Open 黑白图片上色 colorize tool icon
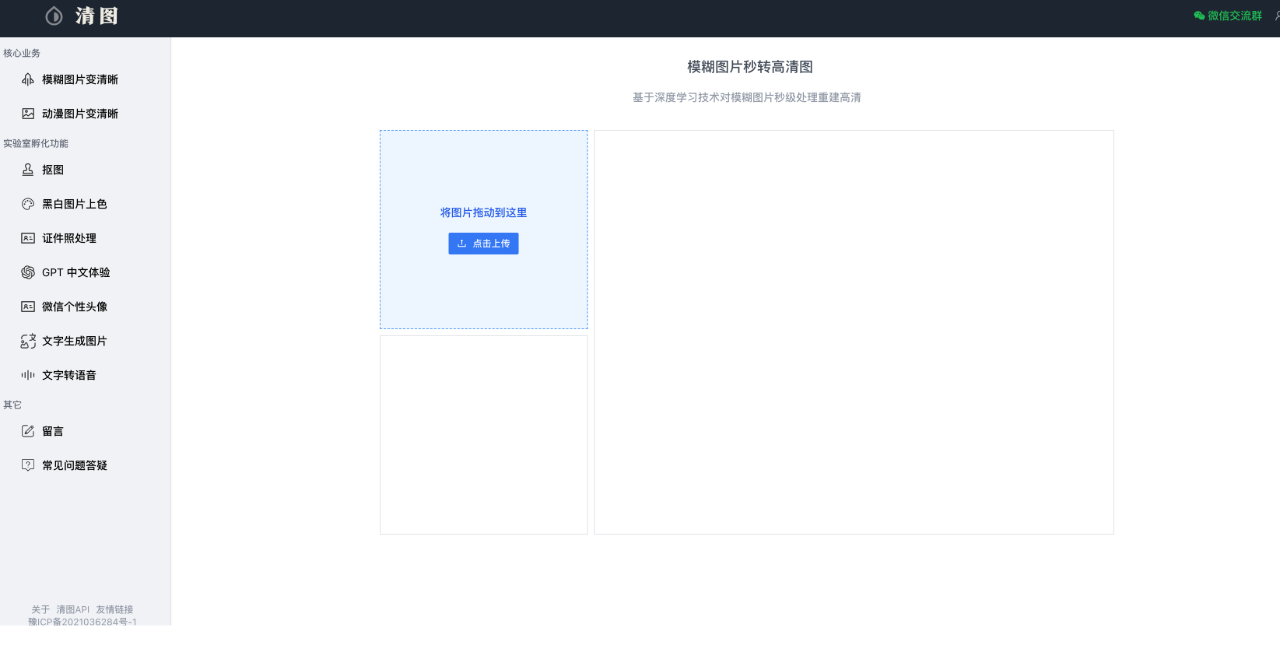1280x655 pixels. 26,203
